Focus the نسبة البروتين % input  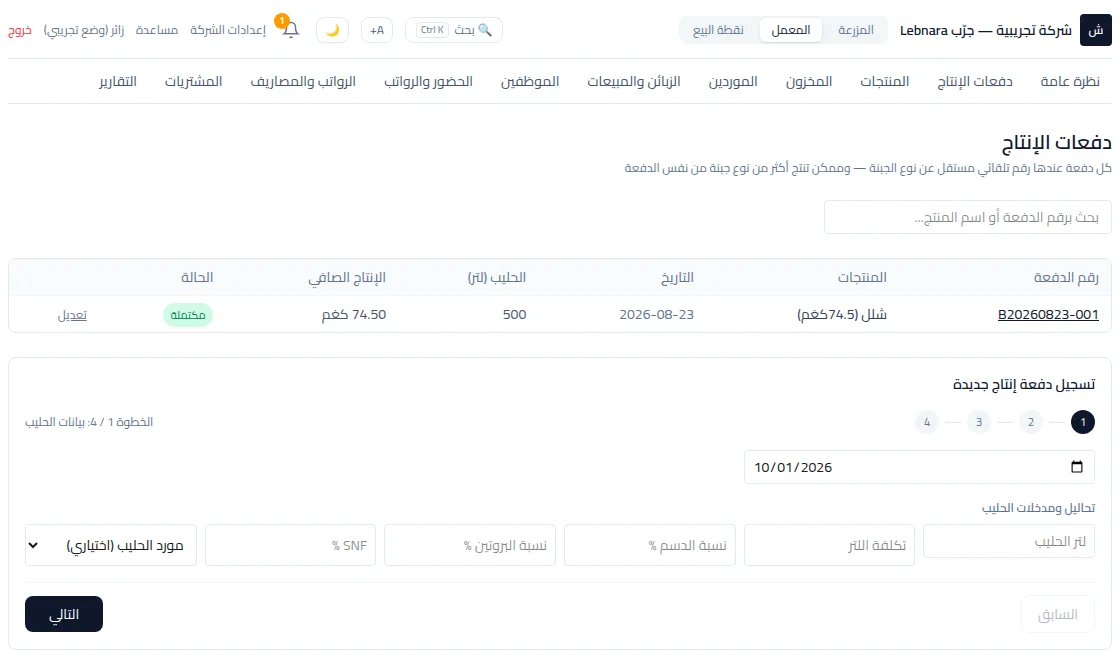(x=470, y=545)
